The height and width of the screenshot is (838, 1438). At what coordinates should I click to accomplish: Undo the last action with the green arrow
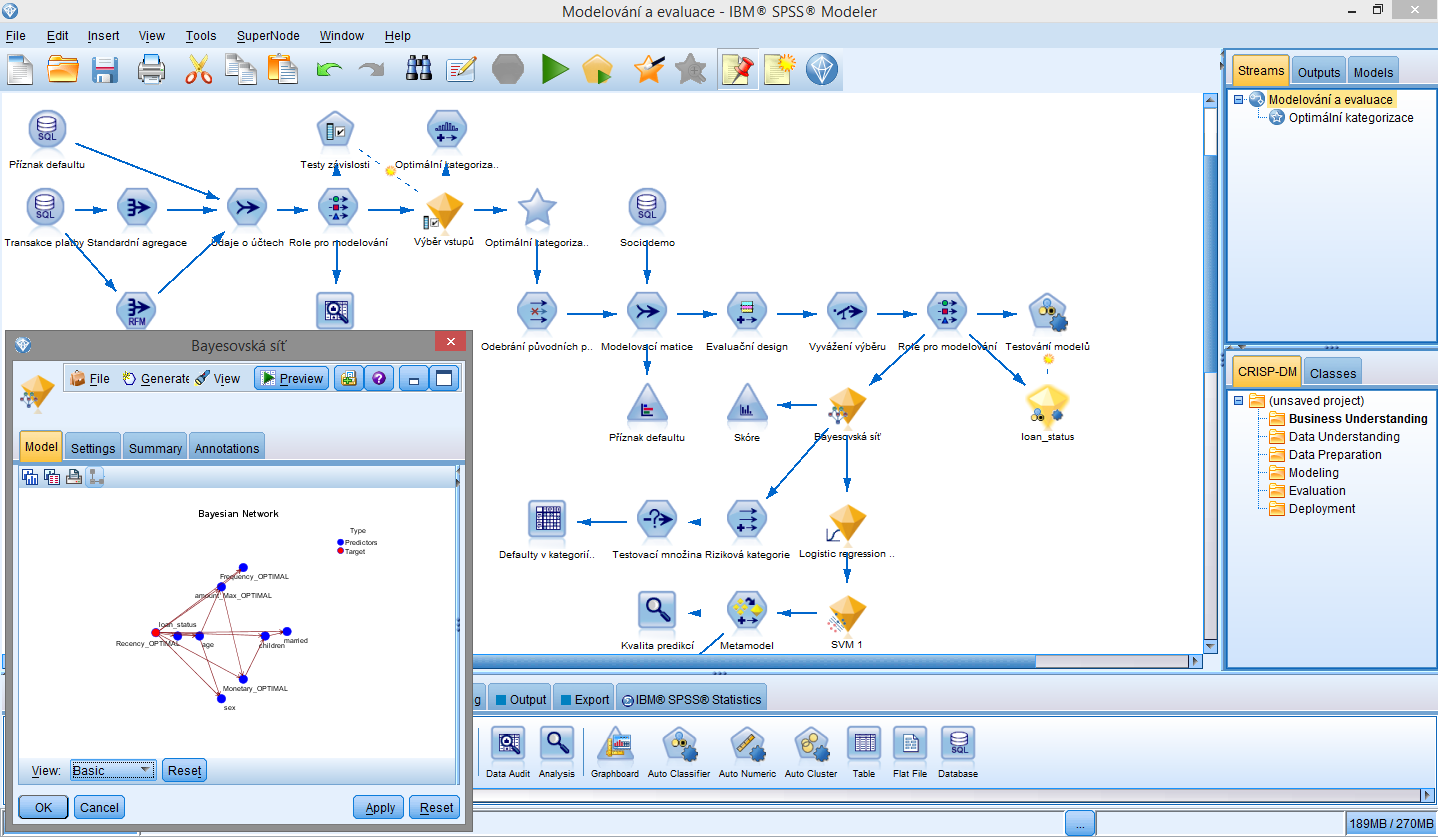329,69
